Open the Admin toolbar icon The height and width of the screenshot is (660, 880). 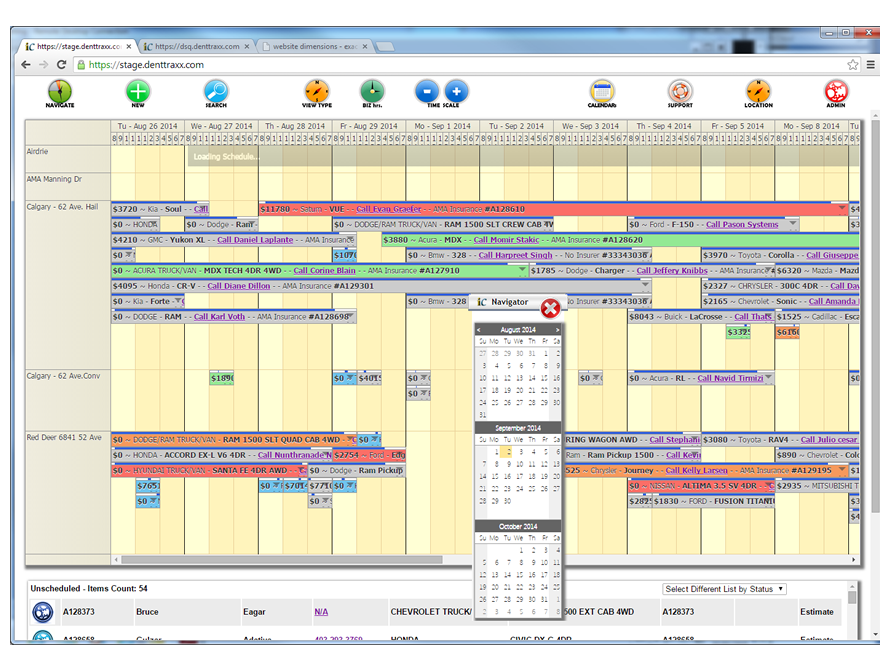pos(836,92)
